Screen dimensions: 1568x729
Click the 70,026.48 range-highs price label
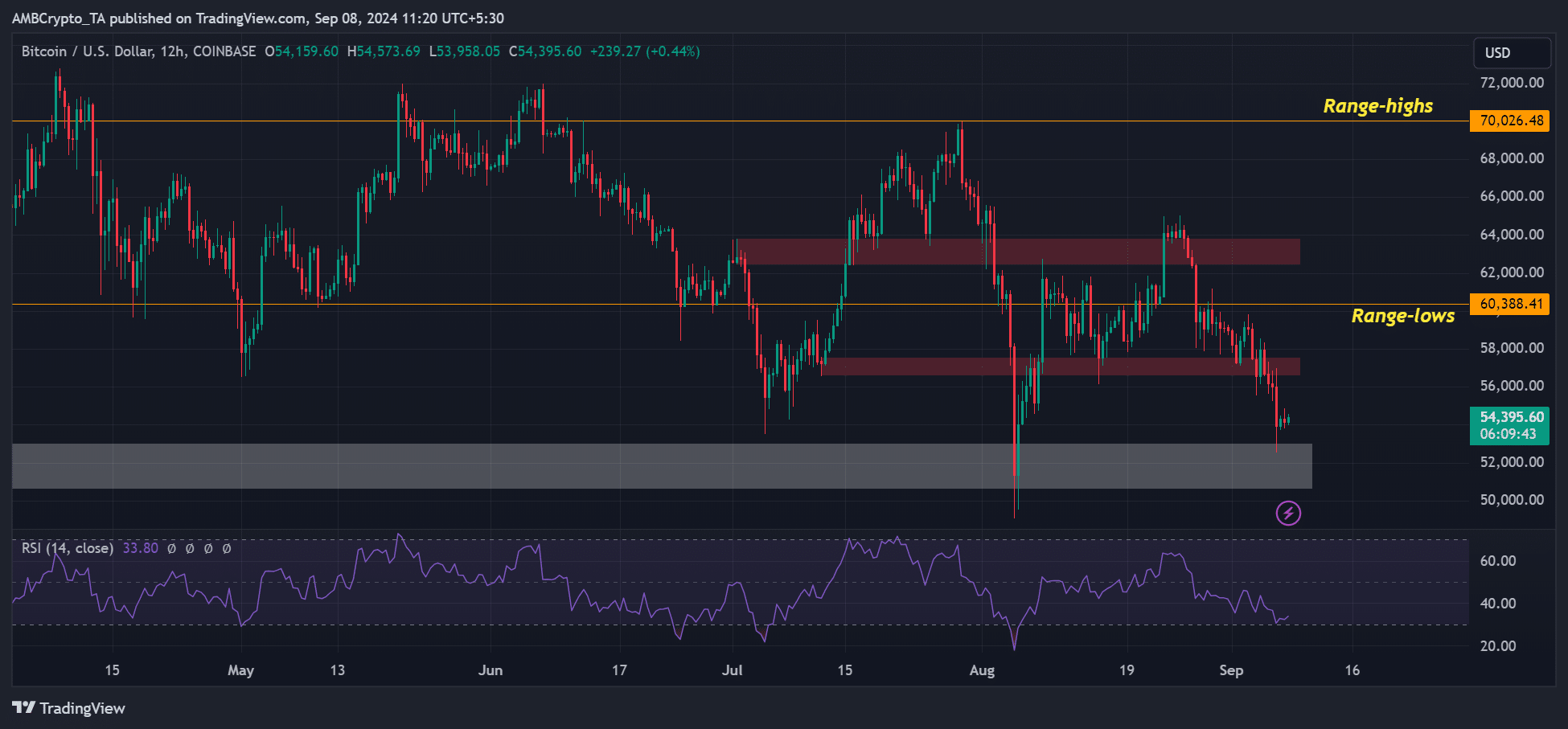[x=1509, y=121]
